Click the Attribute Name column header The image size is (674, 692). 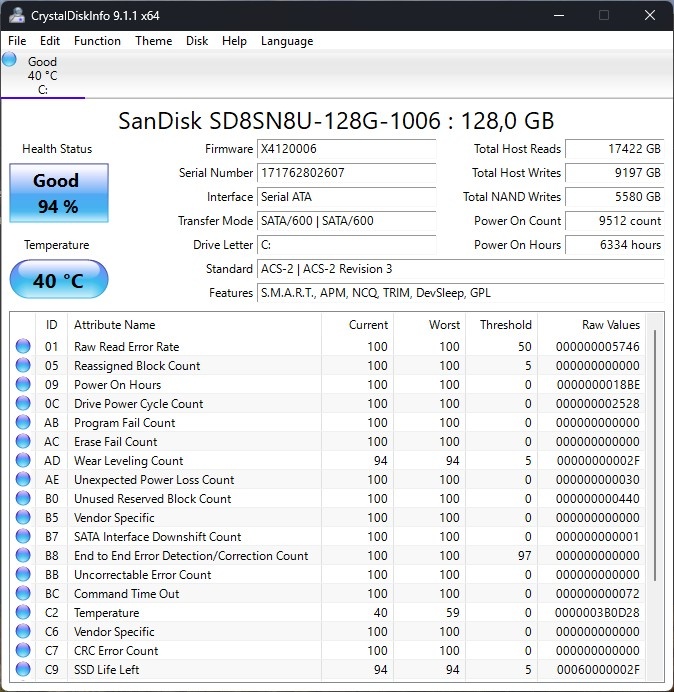pyautogui.click(x=194, y=325)
